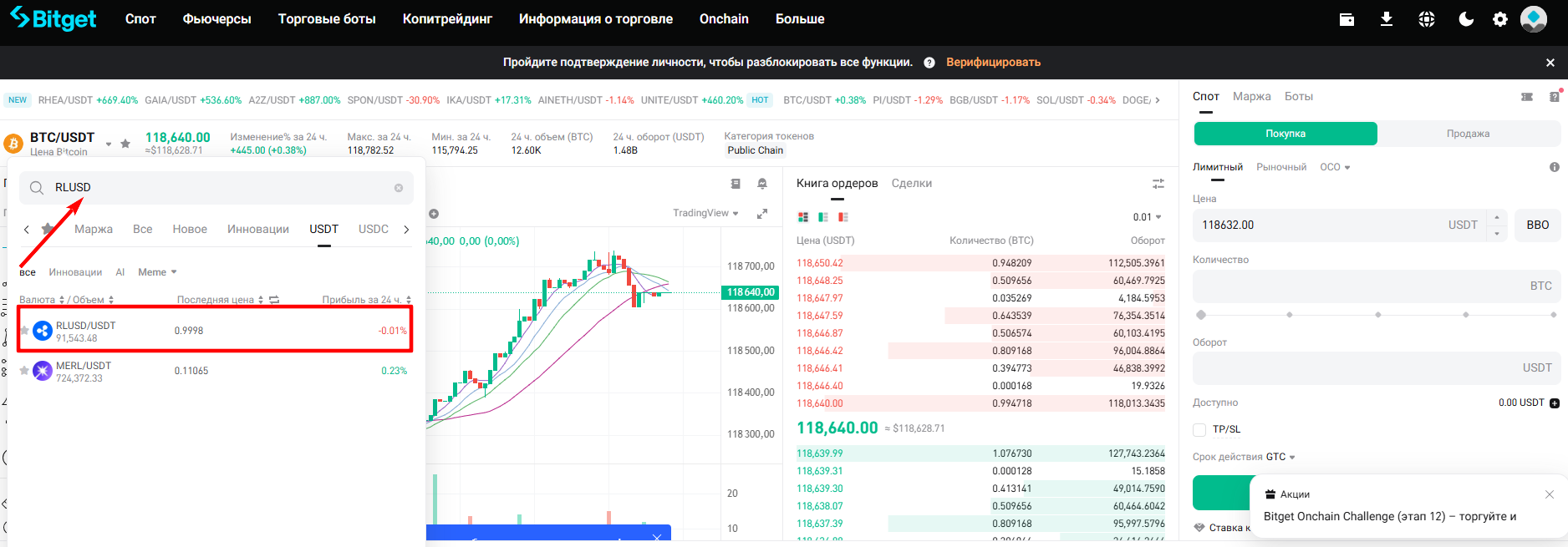Open the favorites star tab in pair list
Viewport: 1568px width, 547px height.
point(48,229)
